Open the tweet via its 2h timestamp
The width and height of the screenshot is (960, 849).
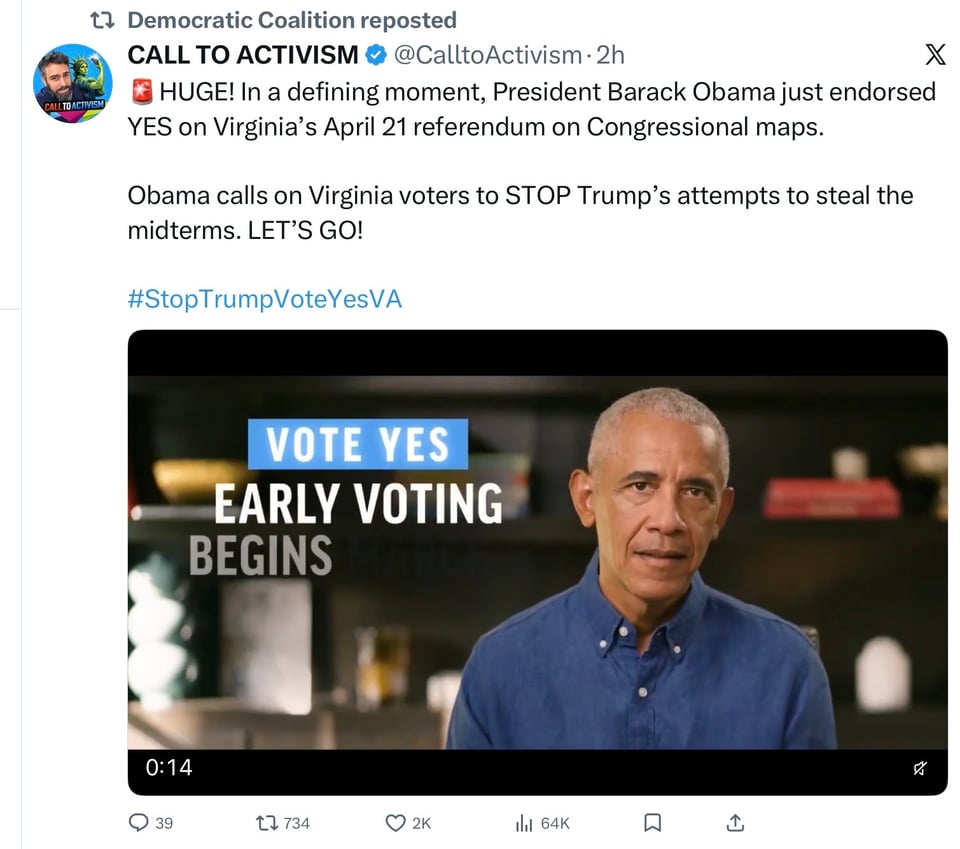(x=610, y=55)
